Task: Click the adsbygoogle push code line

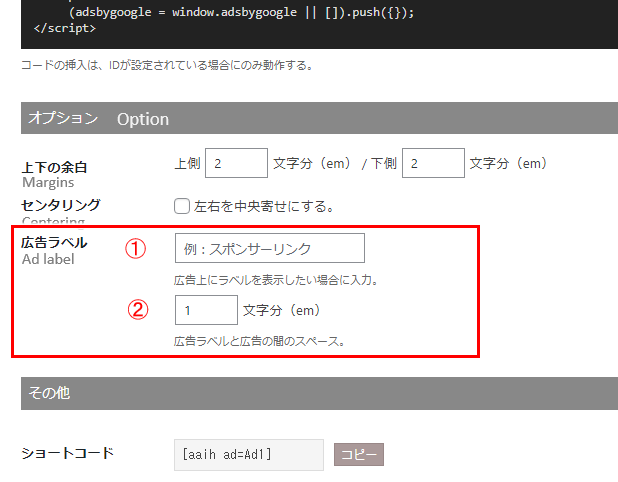Action: [x=241, y=12]
